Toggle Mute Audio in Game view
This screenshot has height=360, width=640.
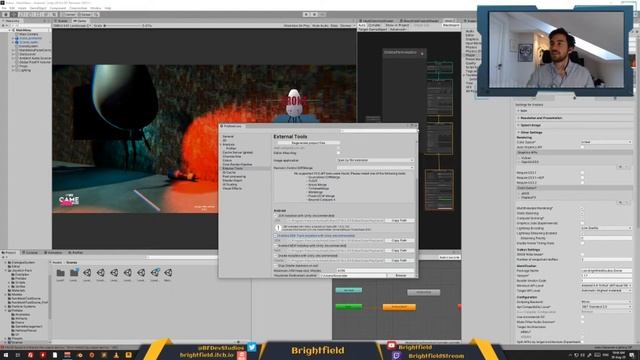point(320,26)
